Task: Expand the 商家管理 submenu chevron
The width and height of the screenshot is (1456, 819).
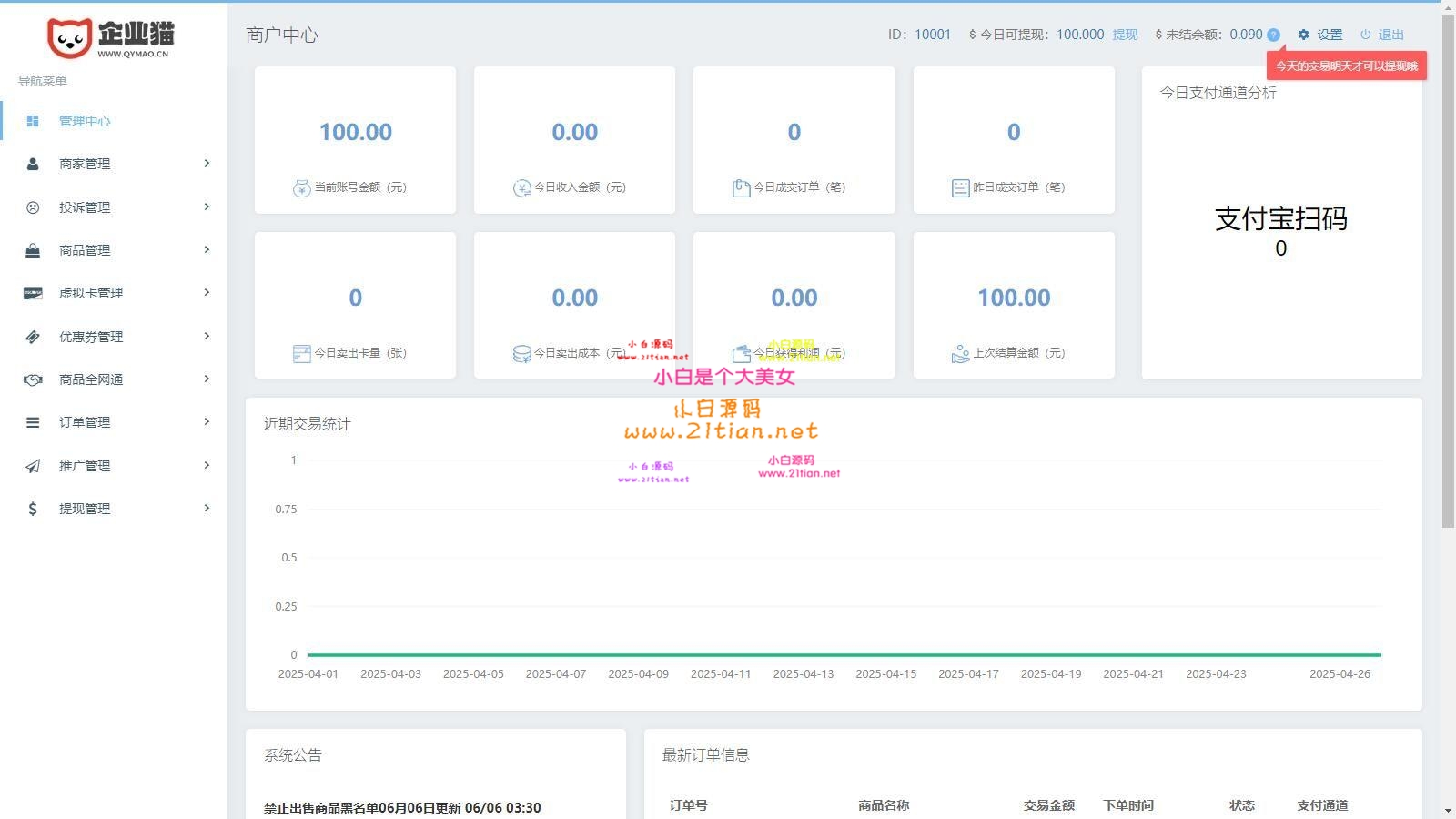Action: point(207,164)
